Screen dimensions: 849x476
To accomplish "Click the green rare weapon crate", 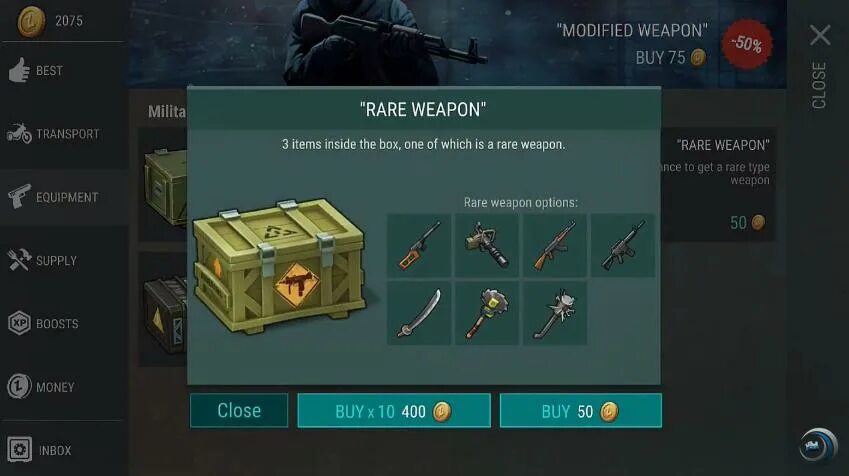I will point(279,265).
